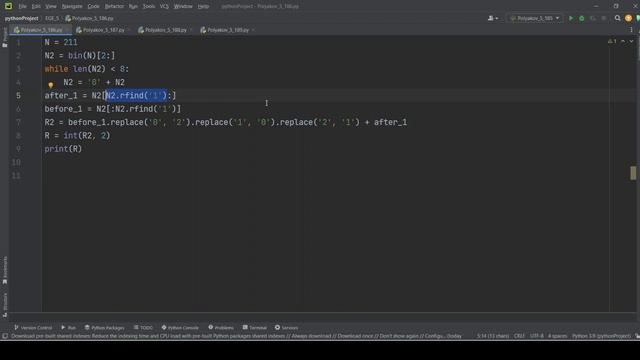Click the orange IDE updates icon
Viewport: 640px width, 360px height.
[x=629, y=18]
